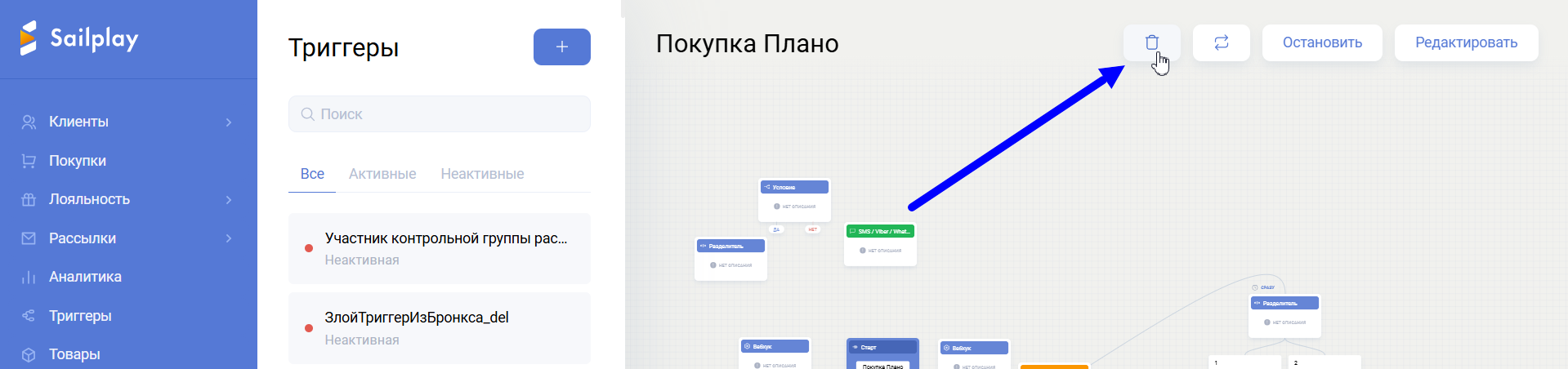The image size is (1568, 369).
Task: Open Товары via the box icon
Action: (x=29, y=354)
